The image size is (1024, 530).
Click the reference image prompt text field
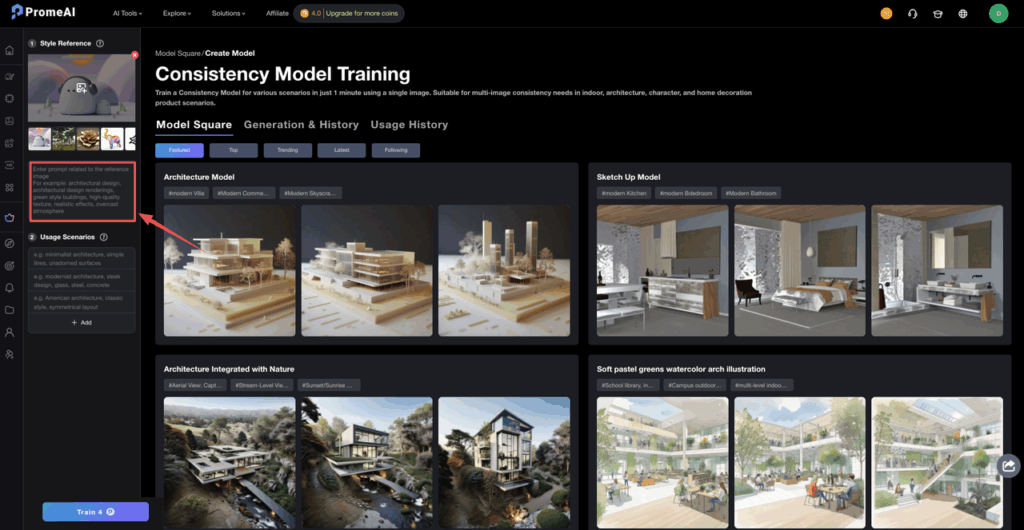82,191
